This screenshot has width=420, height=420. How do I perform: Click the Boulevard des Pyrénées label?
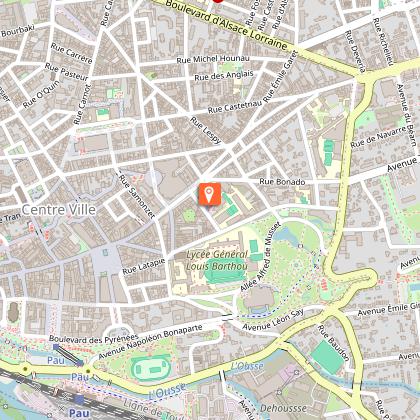(94, 338)
